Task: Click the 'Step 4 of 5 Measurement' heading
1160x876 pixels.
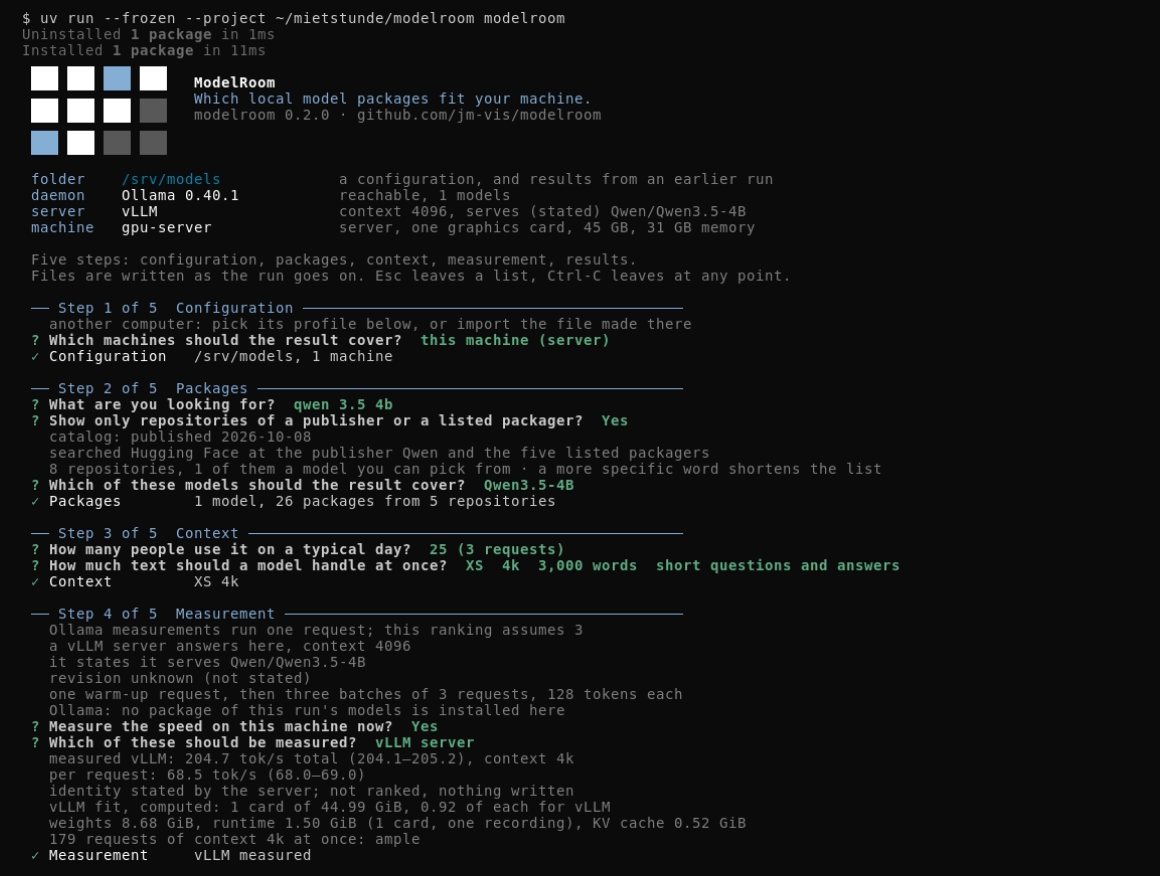Action: [x=166, y=614]
